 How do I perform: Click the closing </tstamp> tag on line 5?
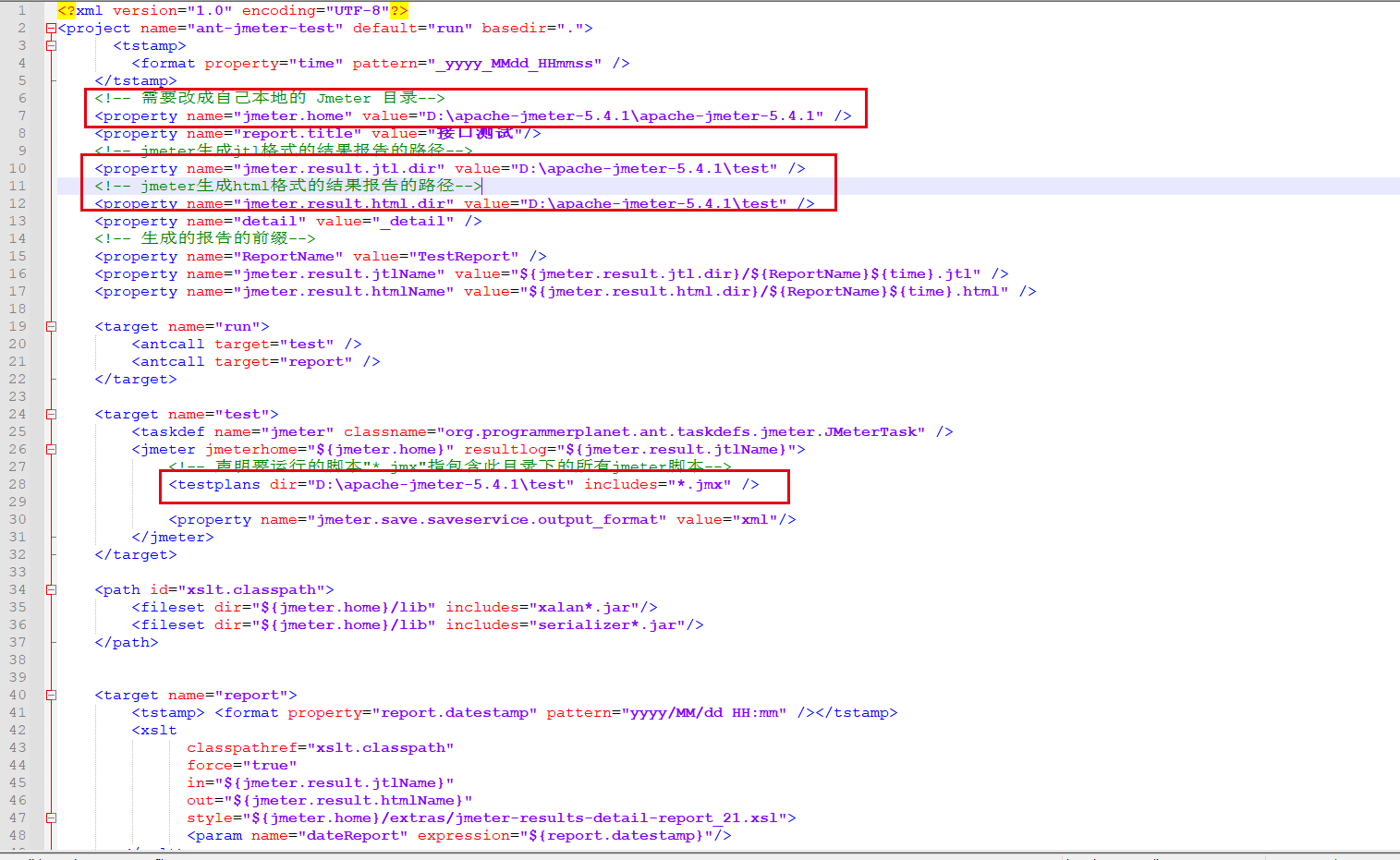tap(135, 80)
